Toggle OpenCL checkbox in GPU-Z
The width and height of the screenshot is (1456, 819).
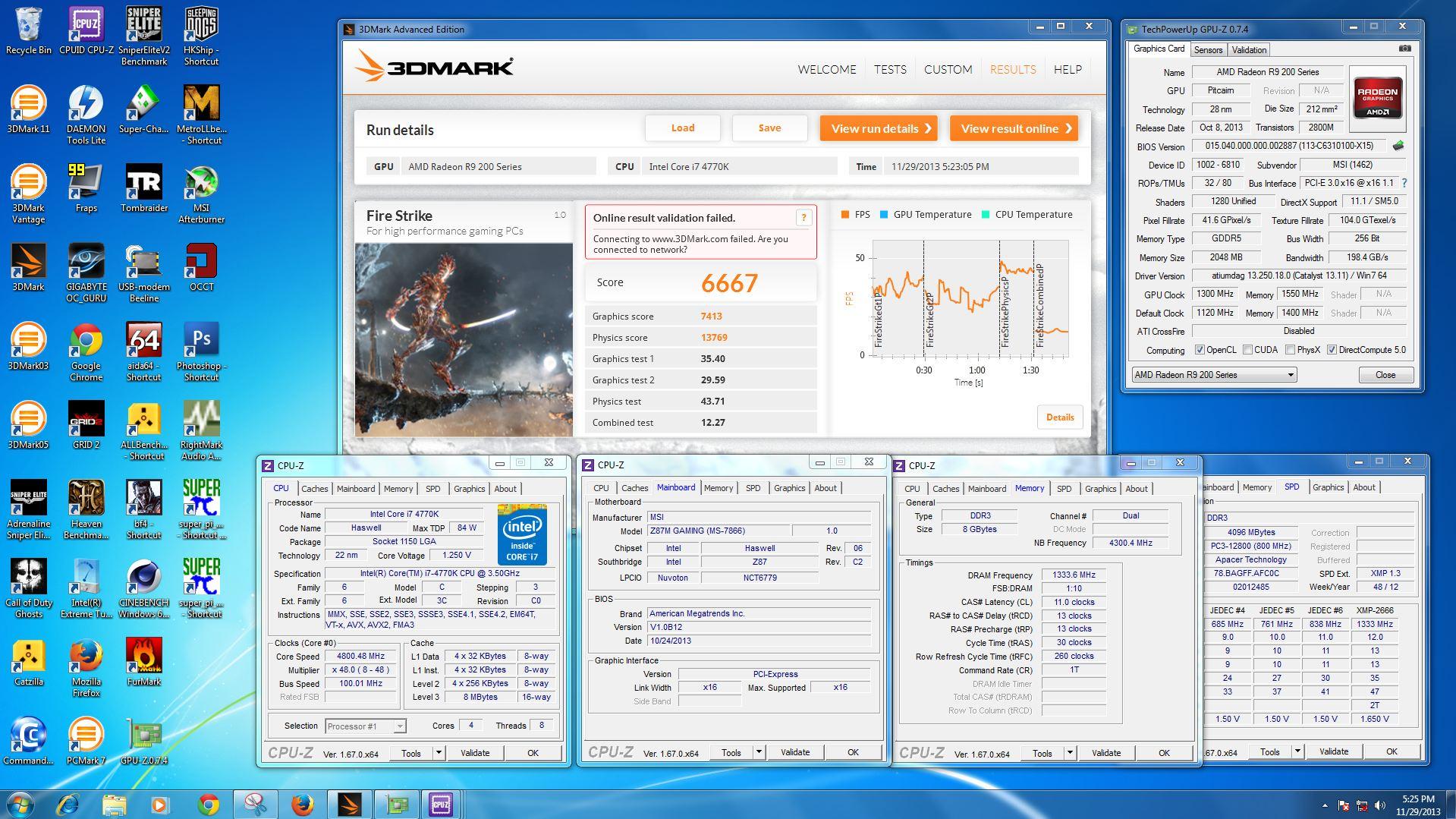1200,350
